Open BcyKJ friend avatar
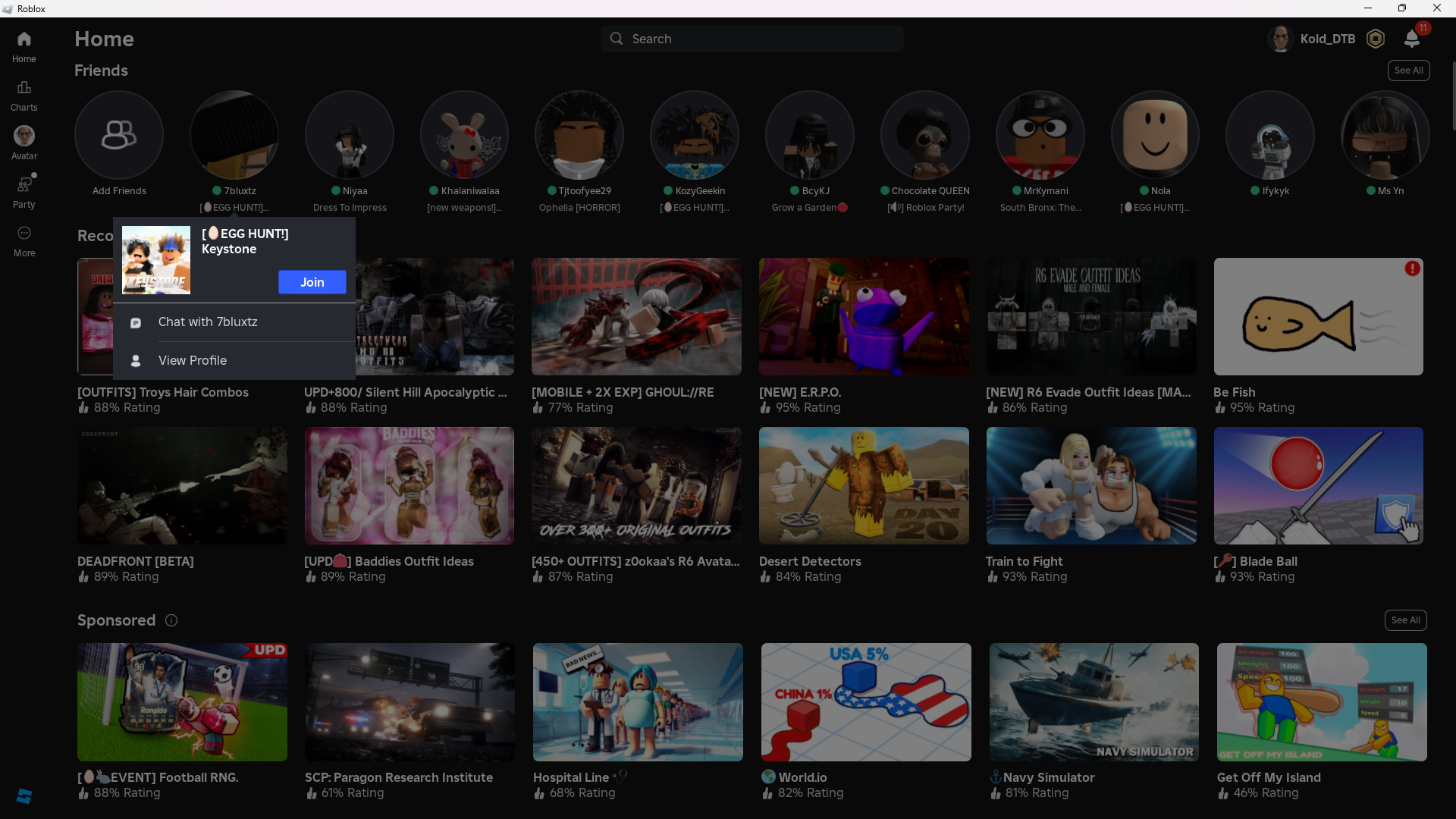 [x=810, y=135]
